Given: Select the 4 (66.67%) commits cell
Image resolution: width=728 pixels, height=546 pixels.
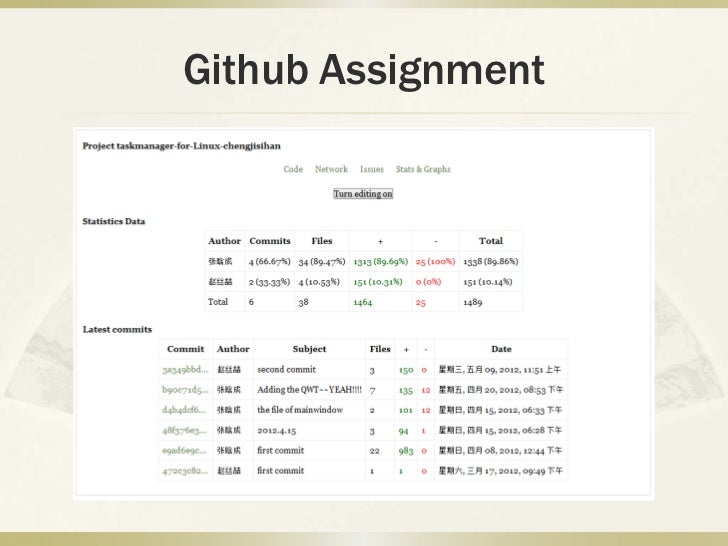Looking at the screenshot, I should (x=269, y=261).
